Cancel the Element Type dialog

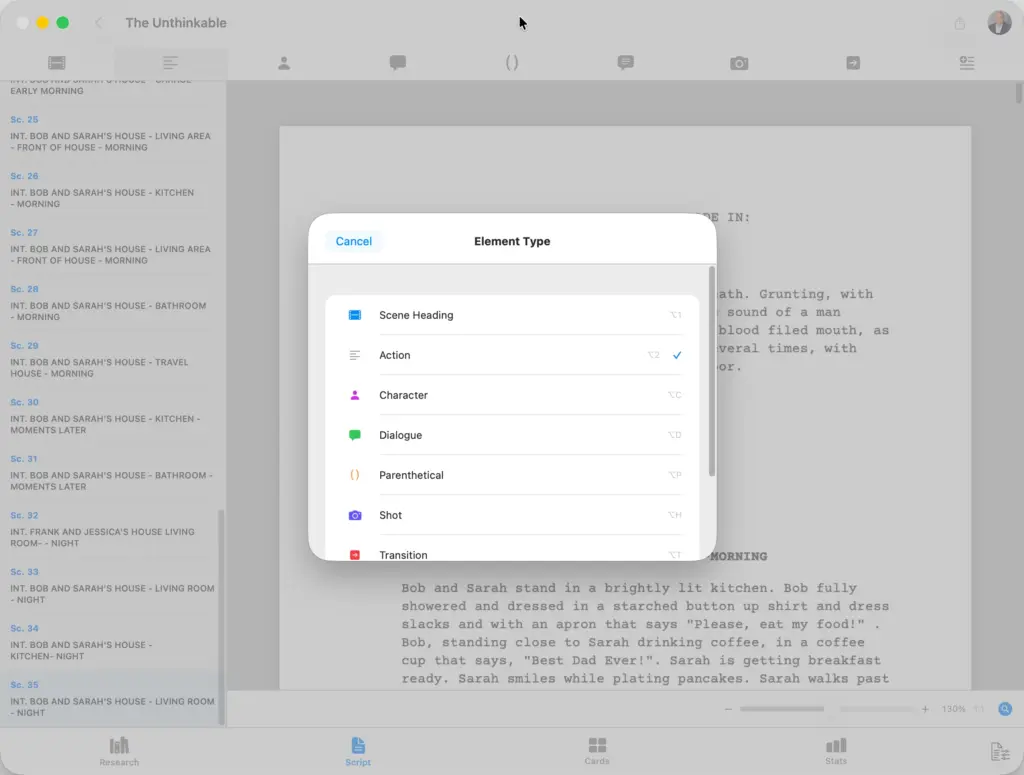tap(353, 241)
